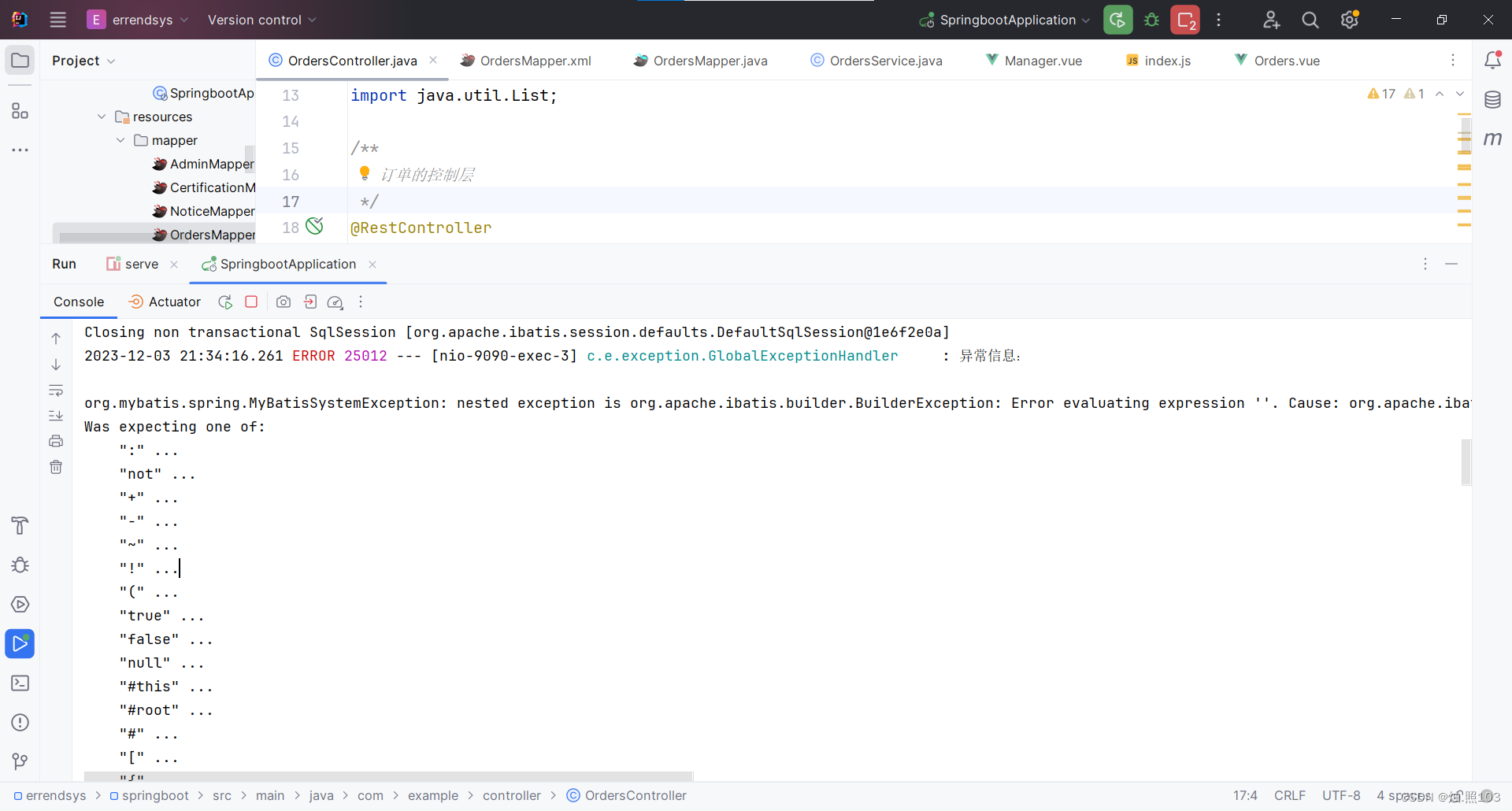Open the main hamburger menu
Viewport: 1512px width, 811px height.
[57, 20]
